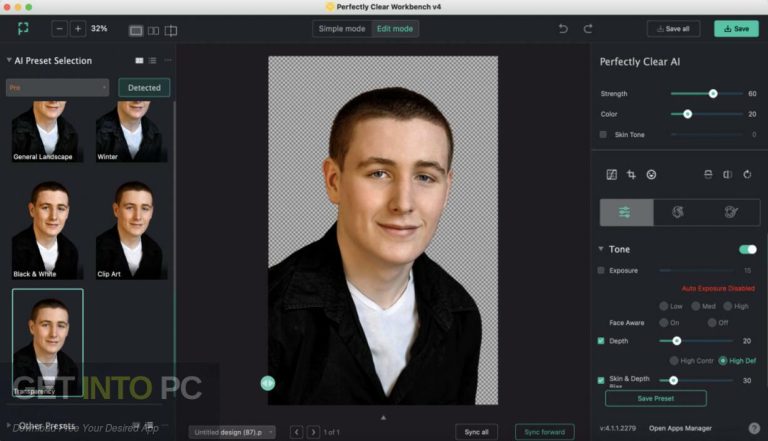Uncheck the Depth checkbox
This screenshot has width=768, height=441.
(x=602, y=341)
